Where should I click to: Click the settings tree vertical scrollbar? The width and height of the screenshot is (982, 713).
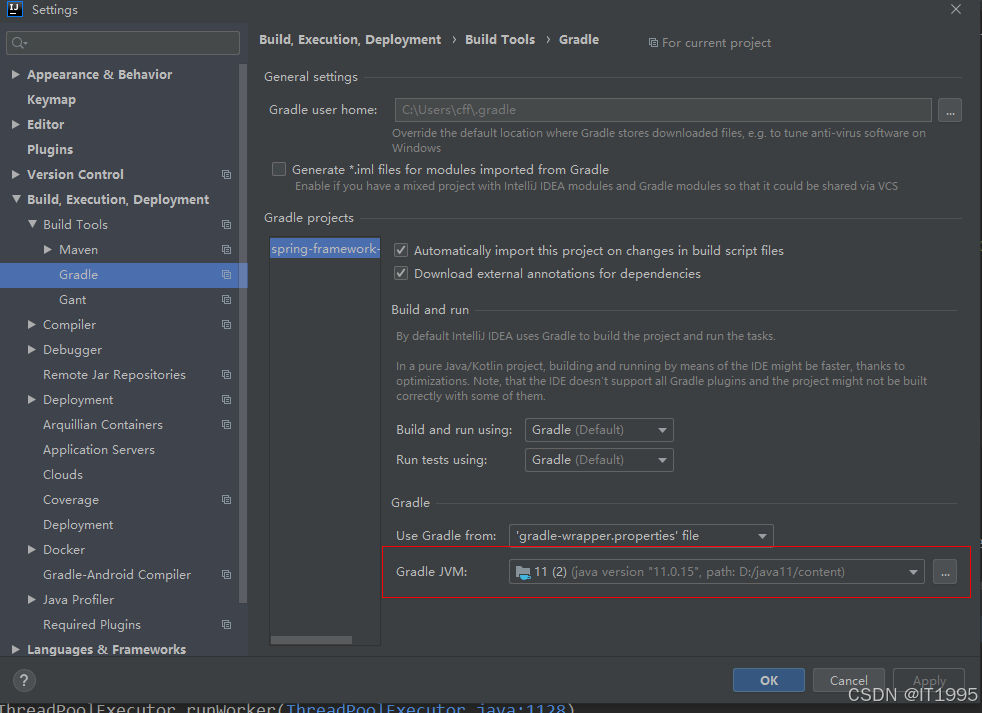[x=243, y=332]
